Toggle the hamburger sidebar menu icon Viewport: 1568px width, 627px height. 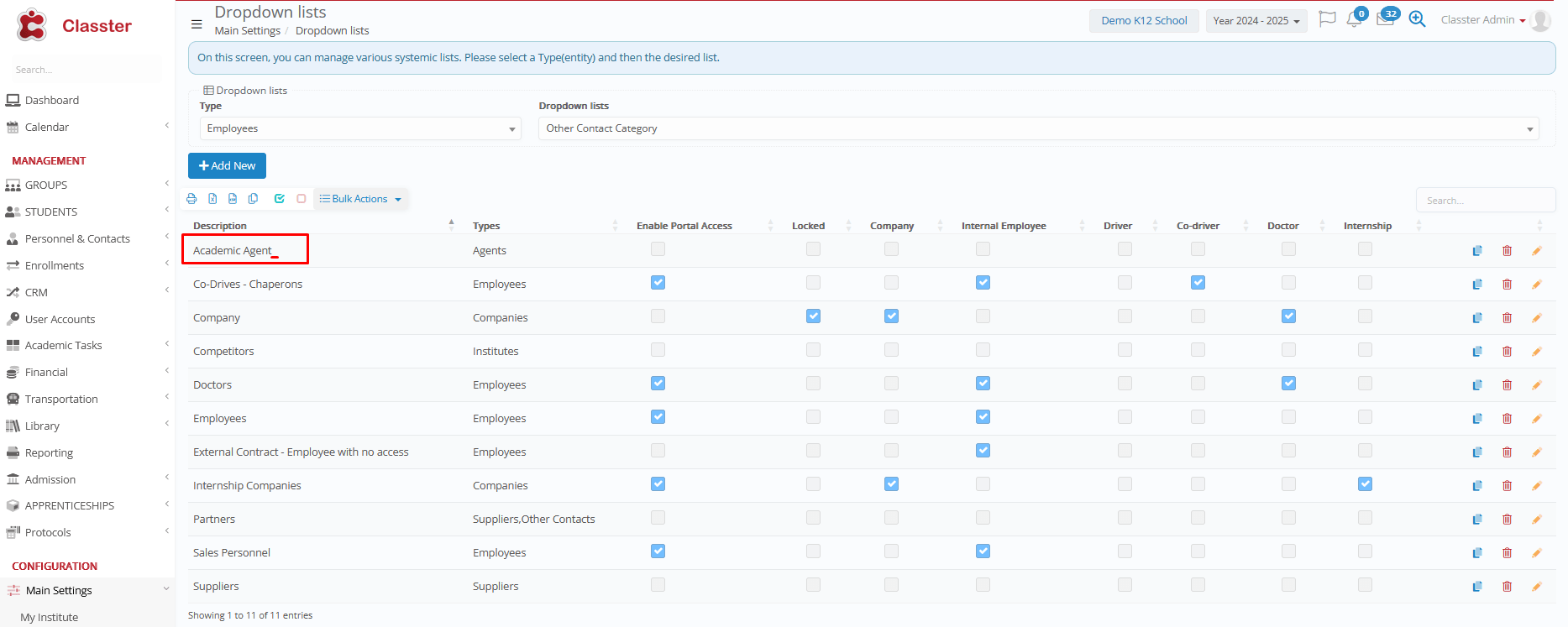pyautogui.click(x=197, y=24)
